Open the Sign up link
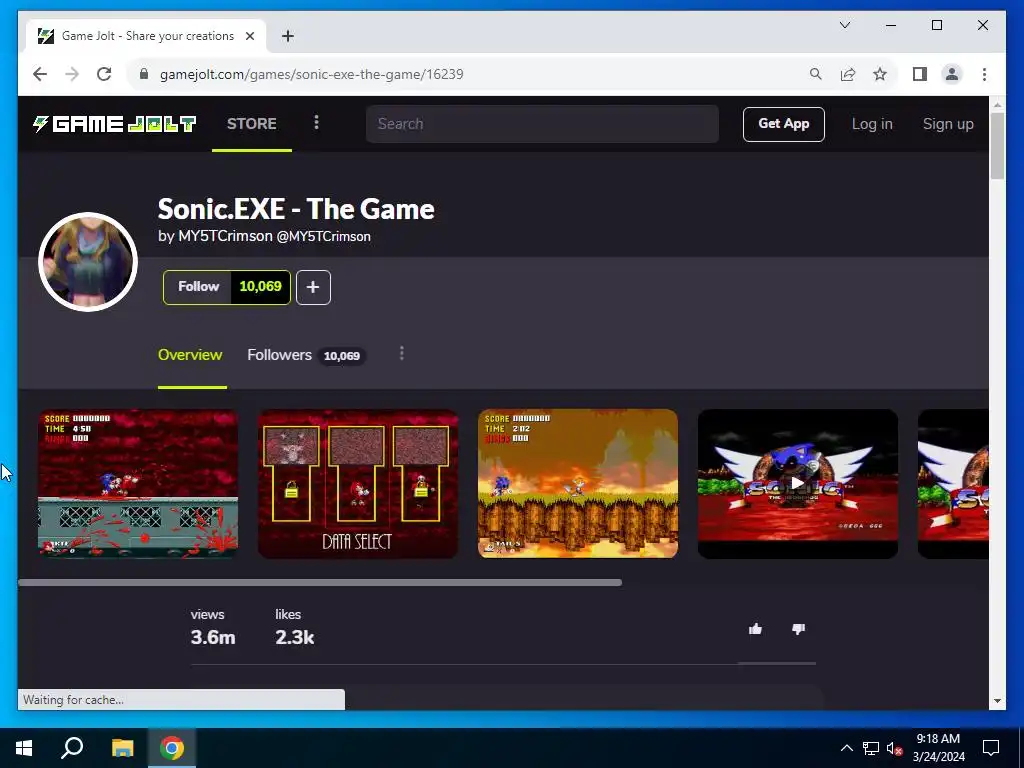 [948, 124]
